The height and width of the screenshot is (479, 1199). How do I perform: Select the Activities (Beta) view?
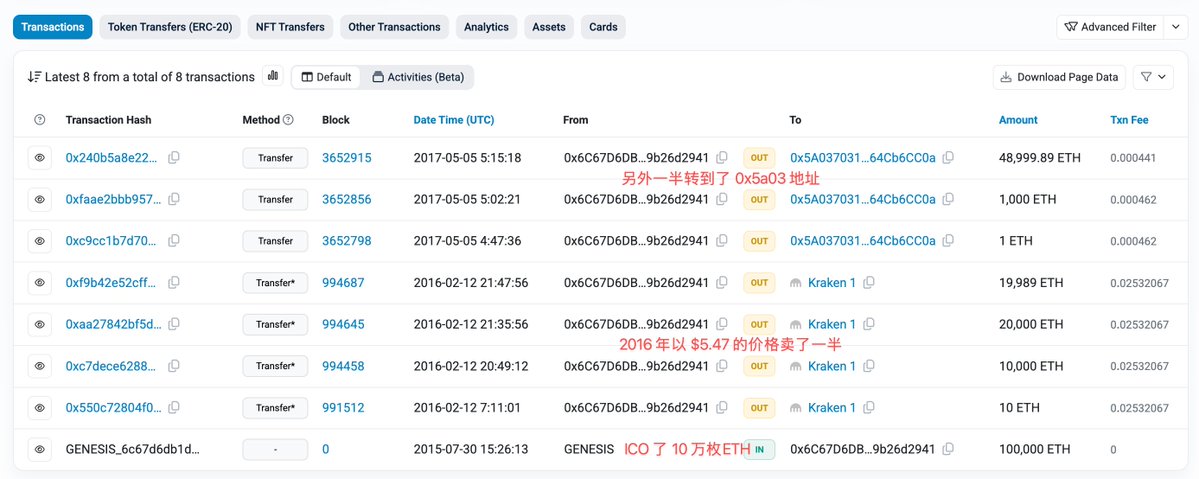pyautogui.click(x=418, y=77)
